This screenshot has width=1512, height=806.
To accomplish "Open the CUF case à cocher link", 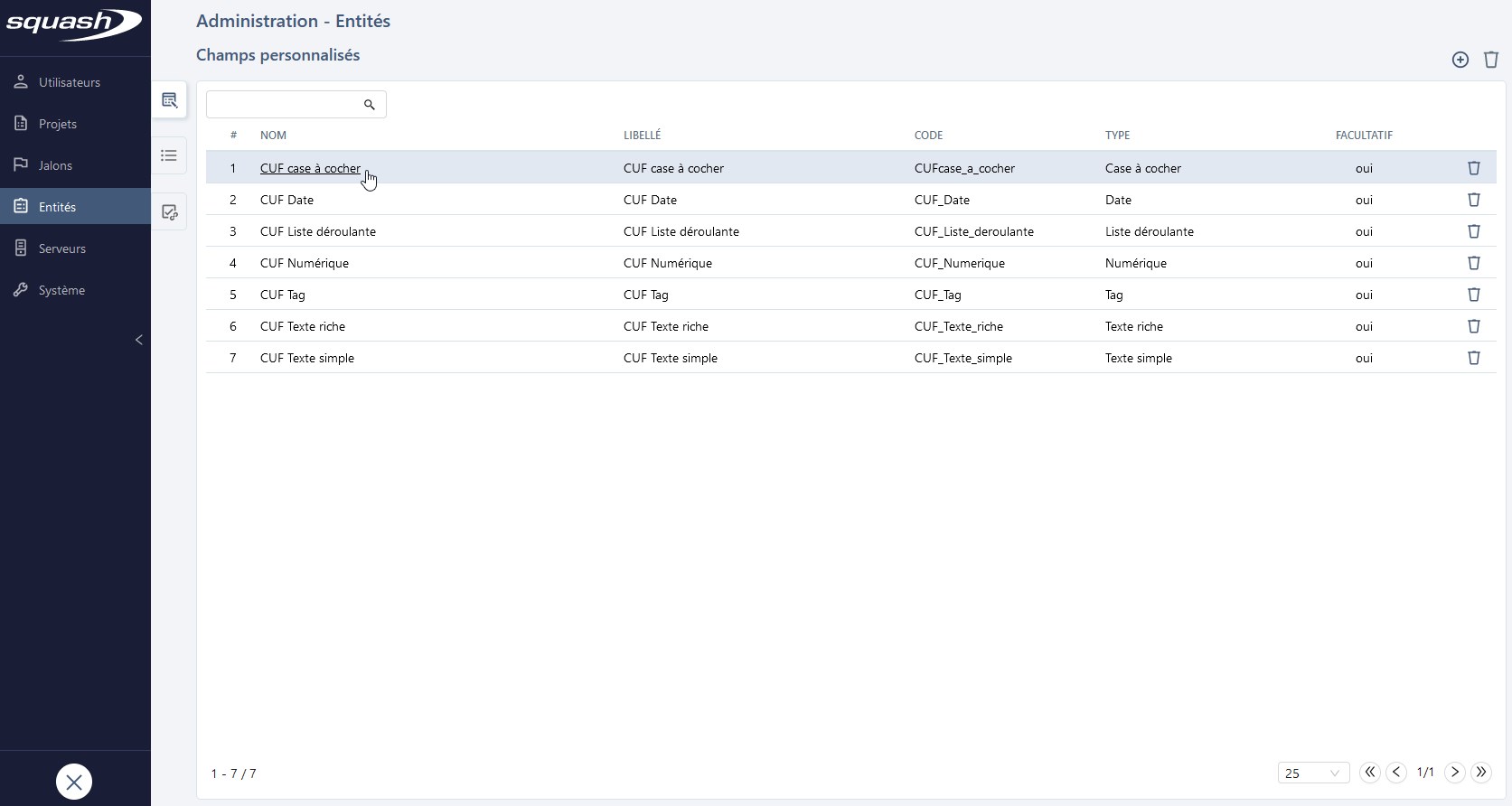I will pos(310,168).
